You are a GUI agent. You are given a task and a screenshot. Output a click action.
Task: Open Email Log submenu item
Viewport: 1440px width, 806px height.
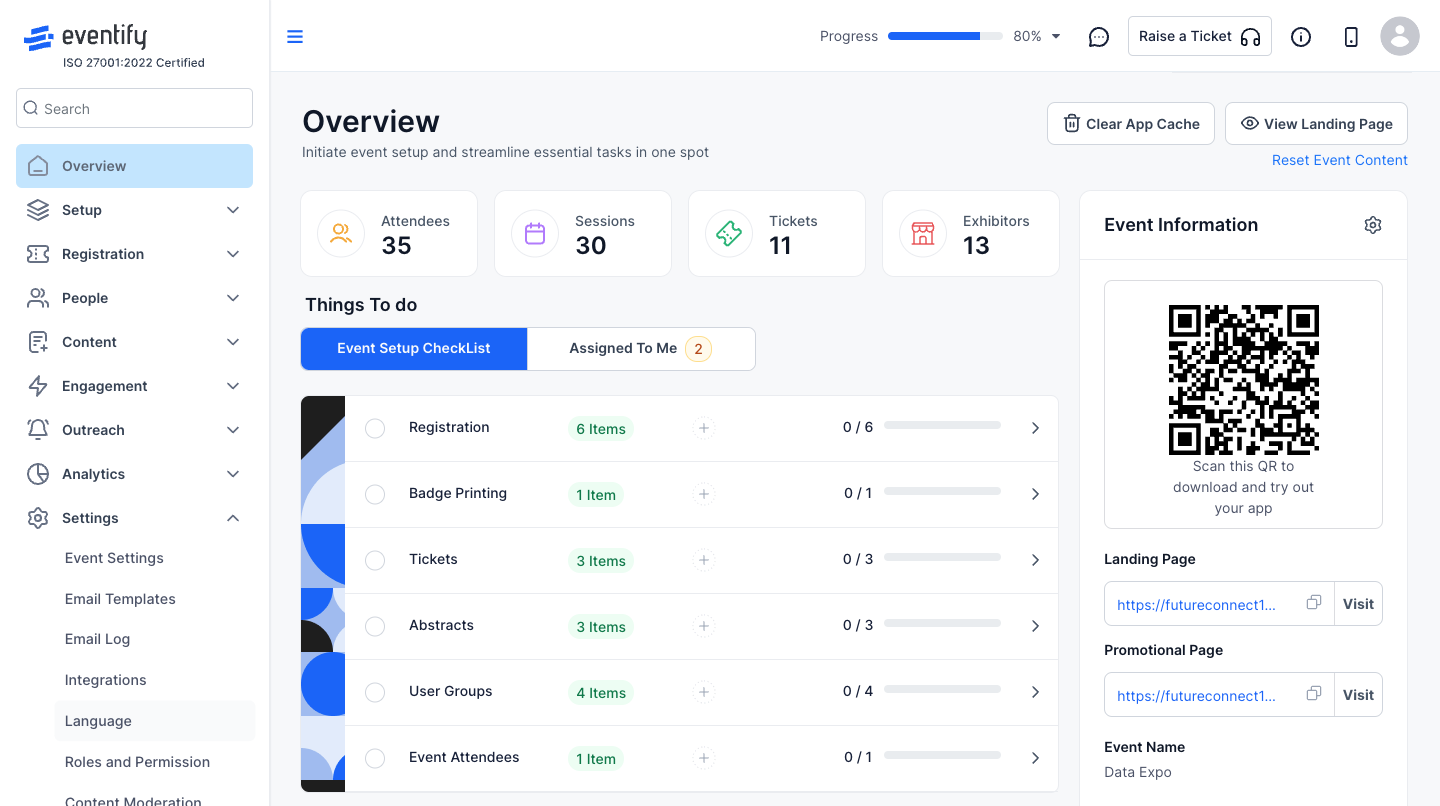point(97,639)
